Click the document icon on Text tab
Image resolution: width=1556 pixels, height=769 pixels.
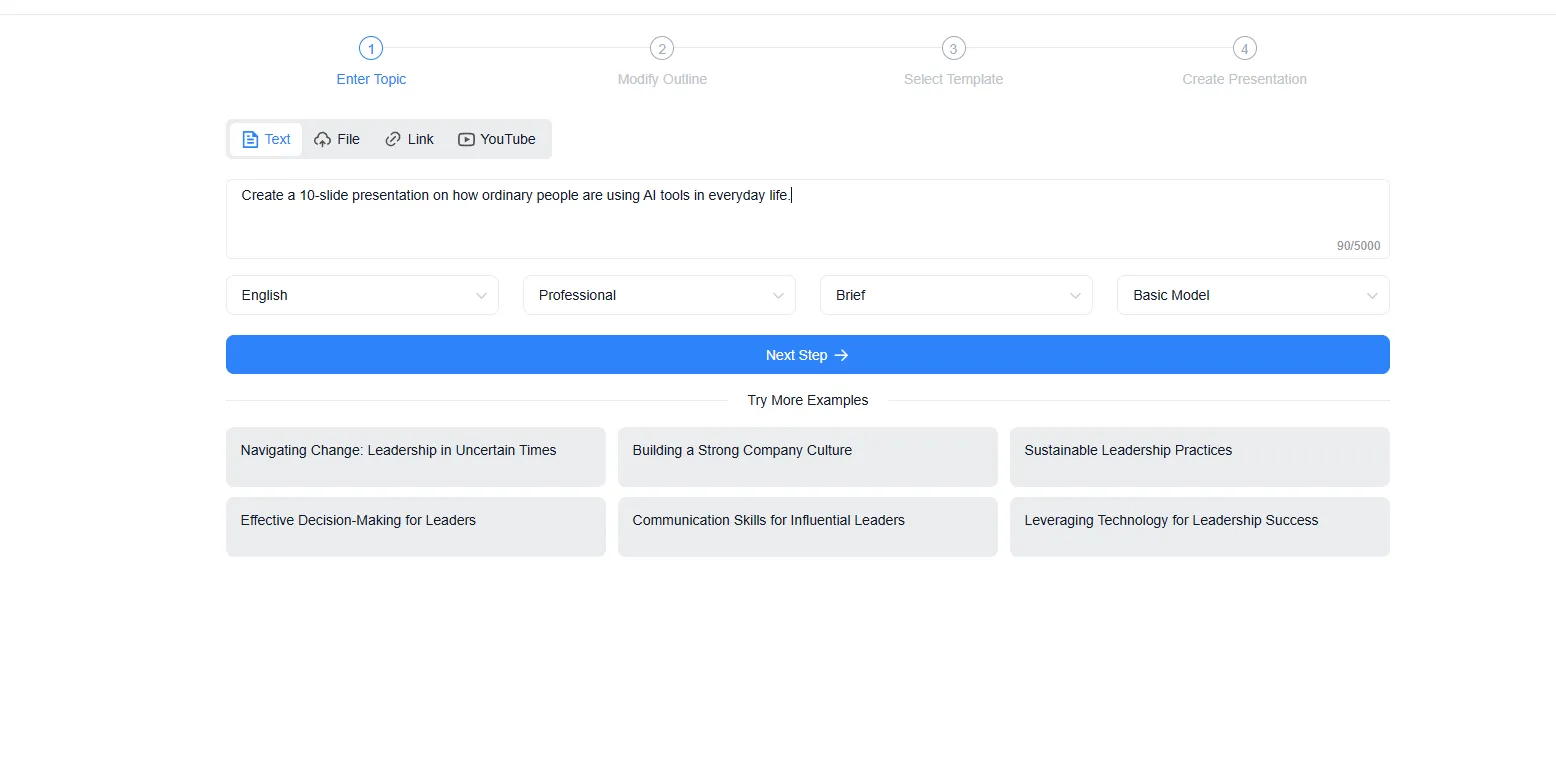[x=250, y=140]
